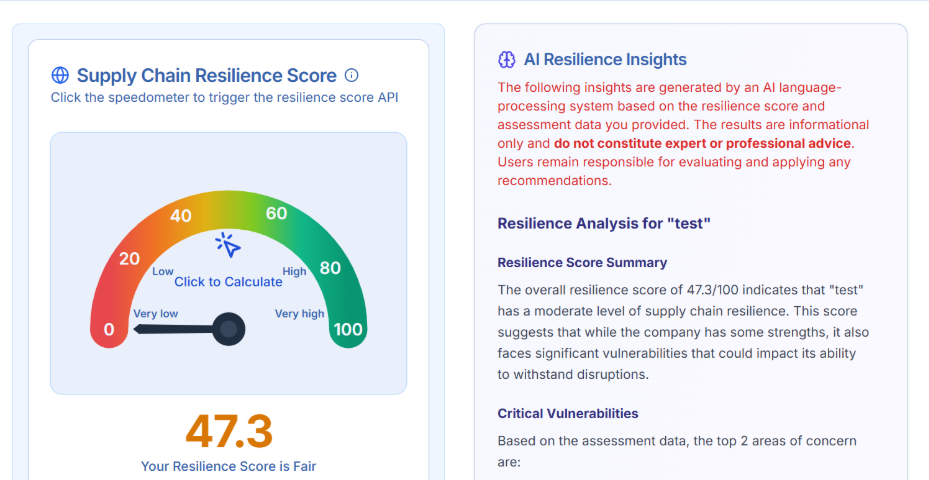Click the 47.3 resilience score value
The width and height of the screenshot is (929, 480).
click(x=228, y=431)
